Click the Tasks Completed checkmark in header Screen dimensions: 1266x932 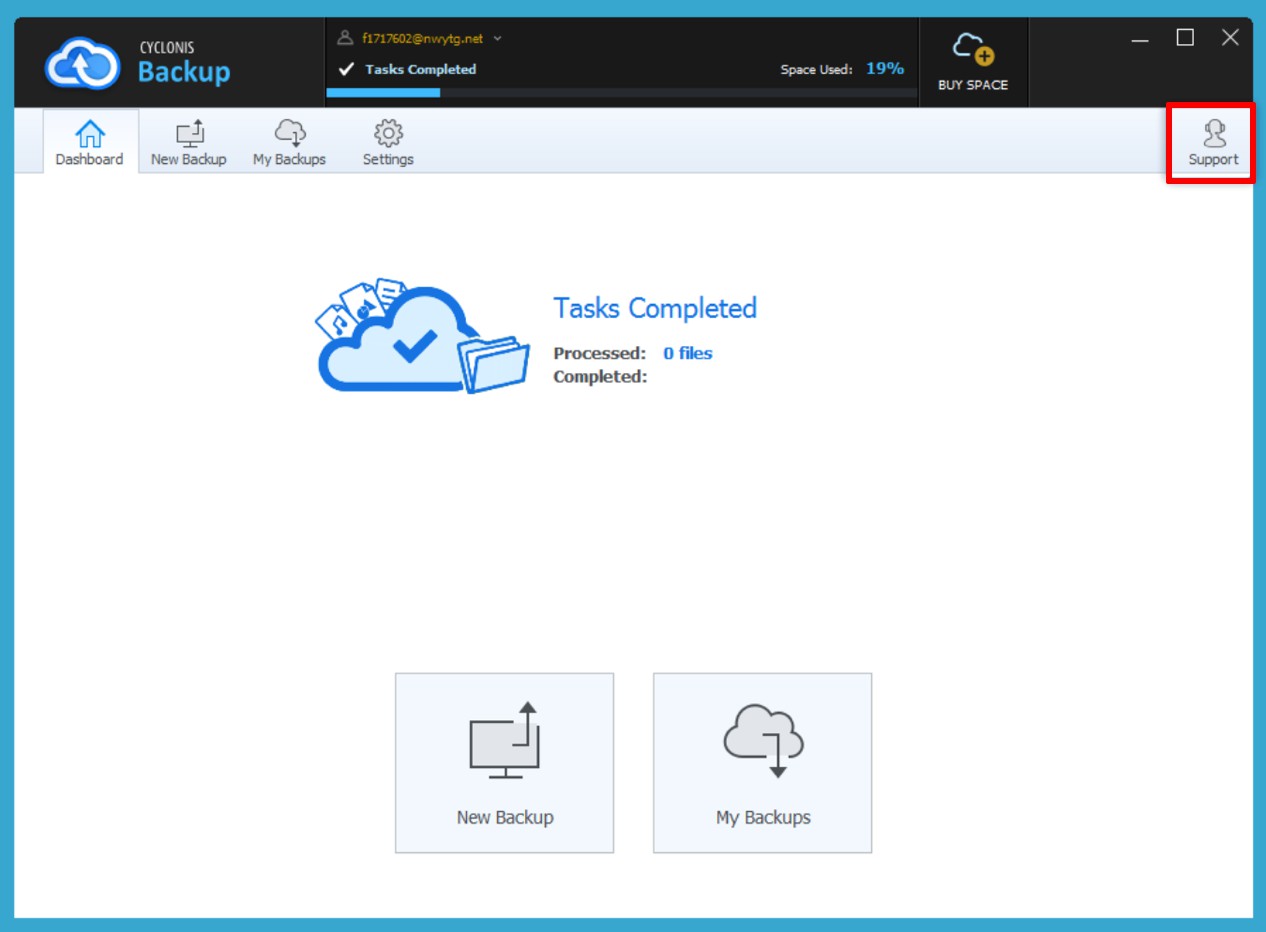coord(347,70)
